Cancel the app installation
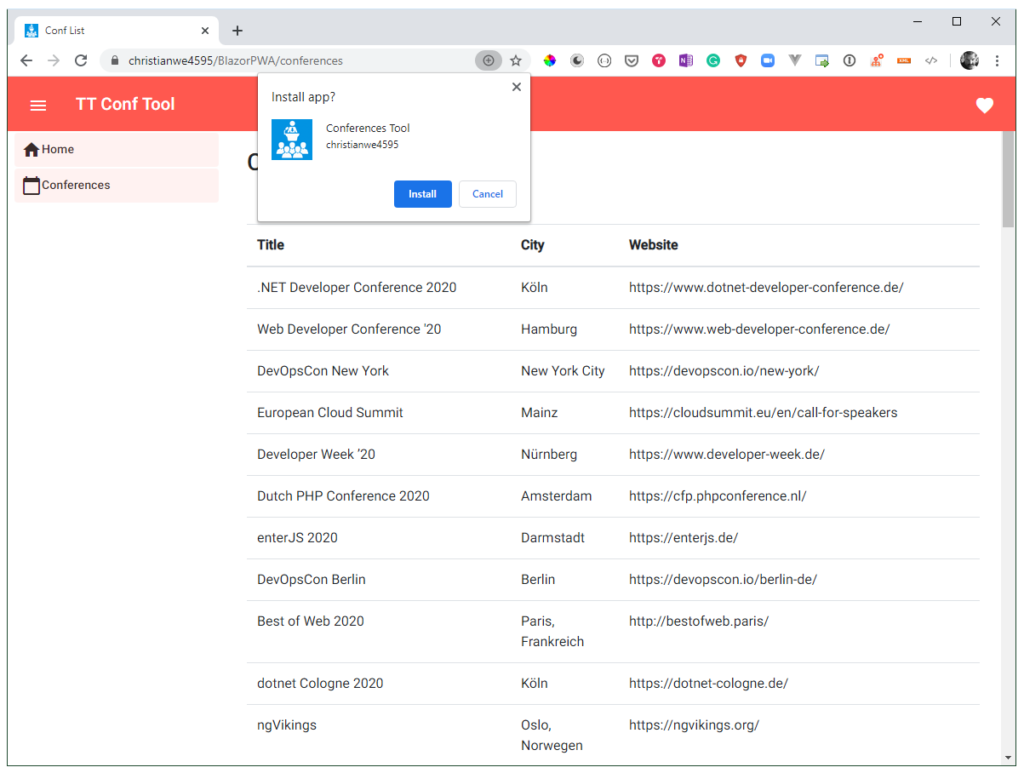Screen dimensions: 1024x773 tap(487, 194)
